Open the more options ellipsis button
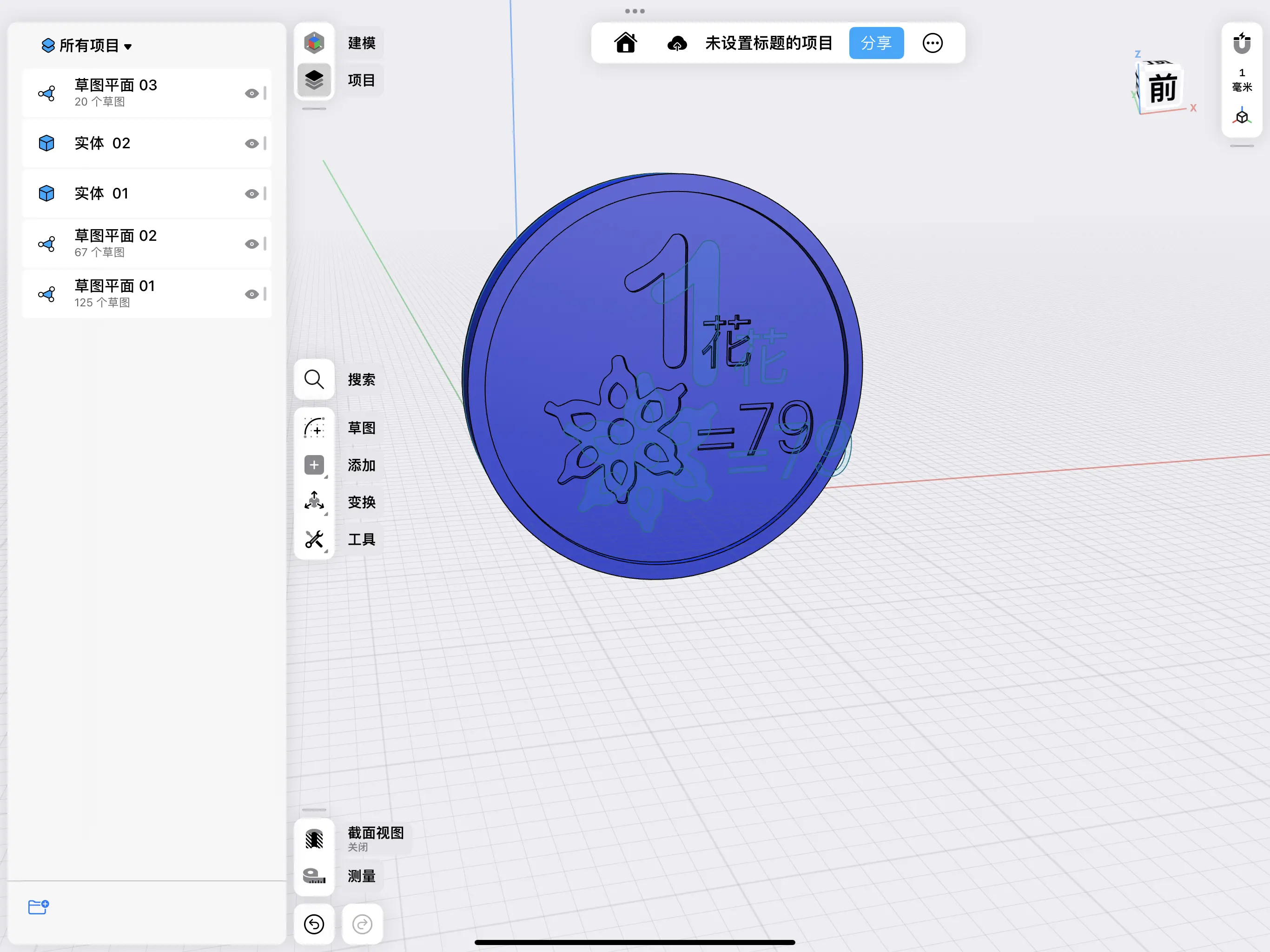The height and width of the screenshot is (952, 1270). click(933, 43)
